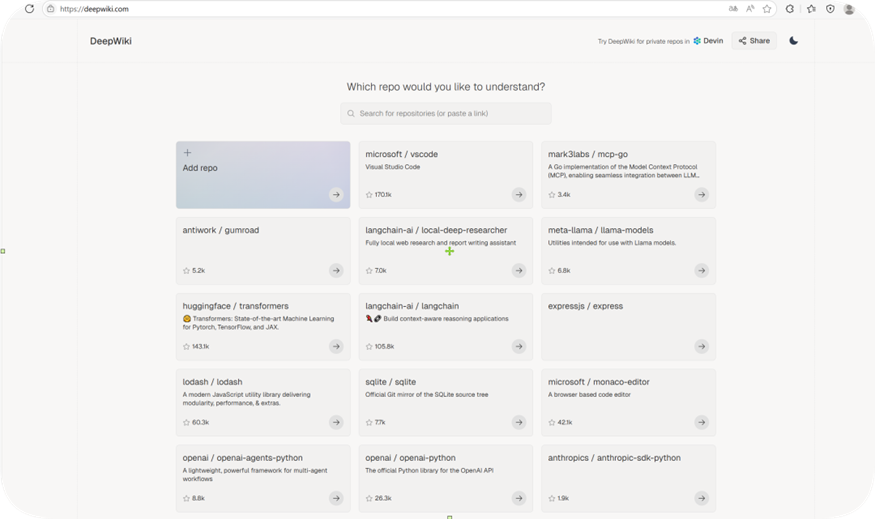Open microsoft / vscode arrow button
Viewport: 875px width, 519px height.
click(519, 195)
